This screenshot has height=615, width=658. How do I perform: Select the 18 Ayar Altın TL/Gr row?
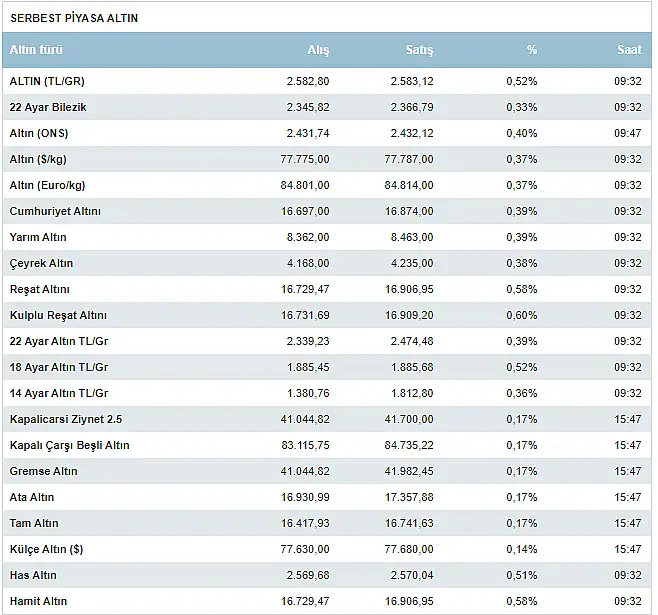click(327, 367)
